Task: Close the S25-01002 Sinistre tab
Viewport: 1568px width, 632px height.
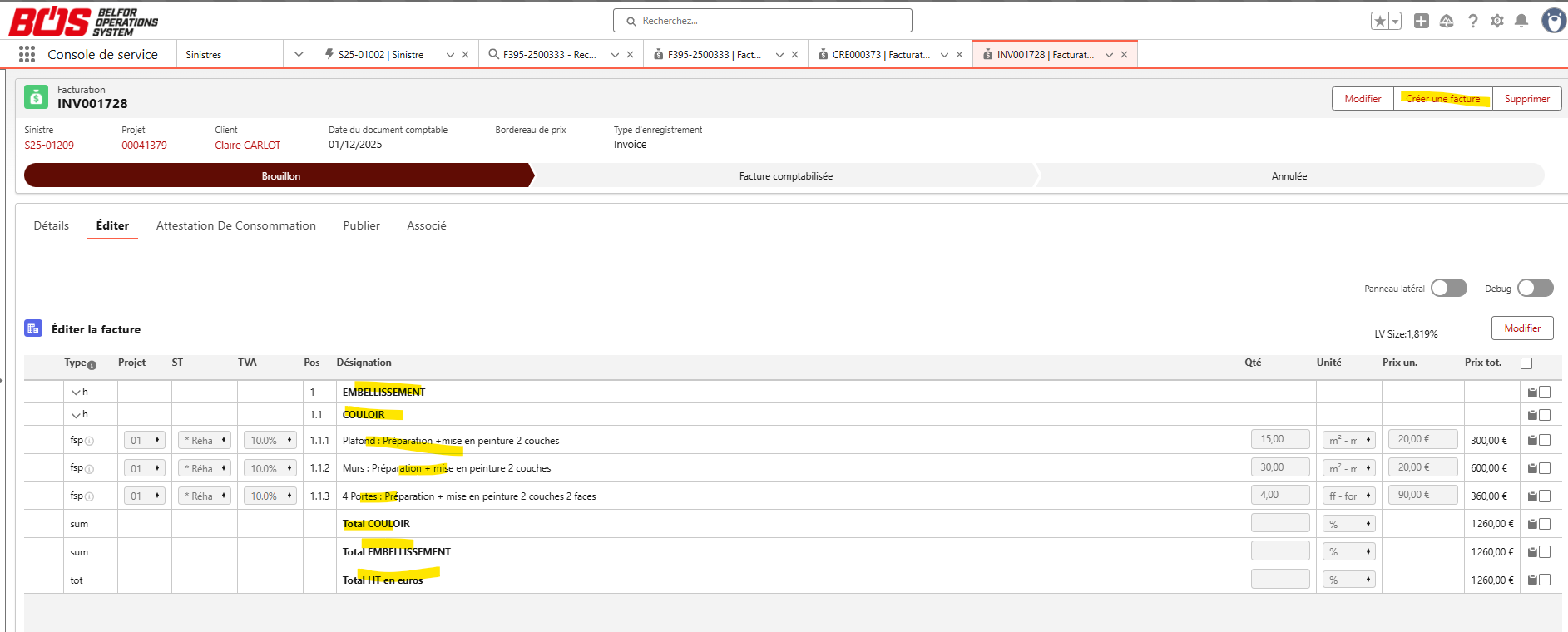Action: tap(465, 55)
